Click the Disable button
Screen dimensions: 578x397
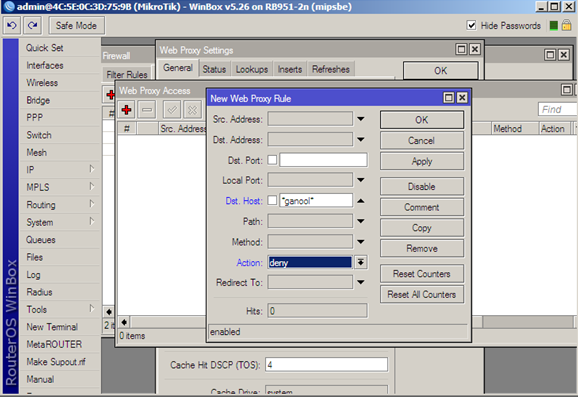422,187
